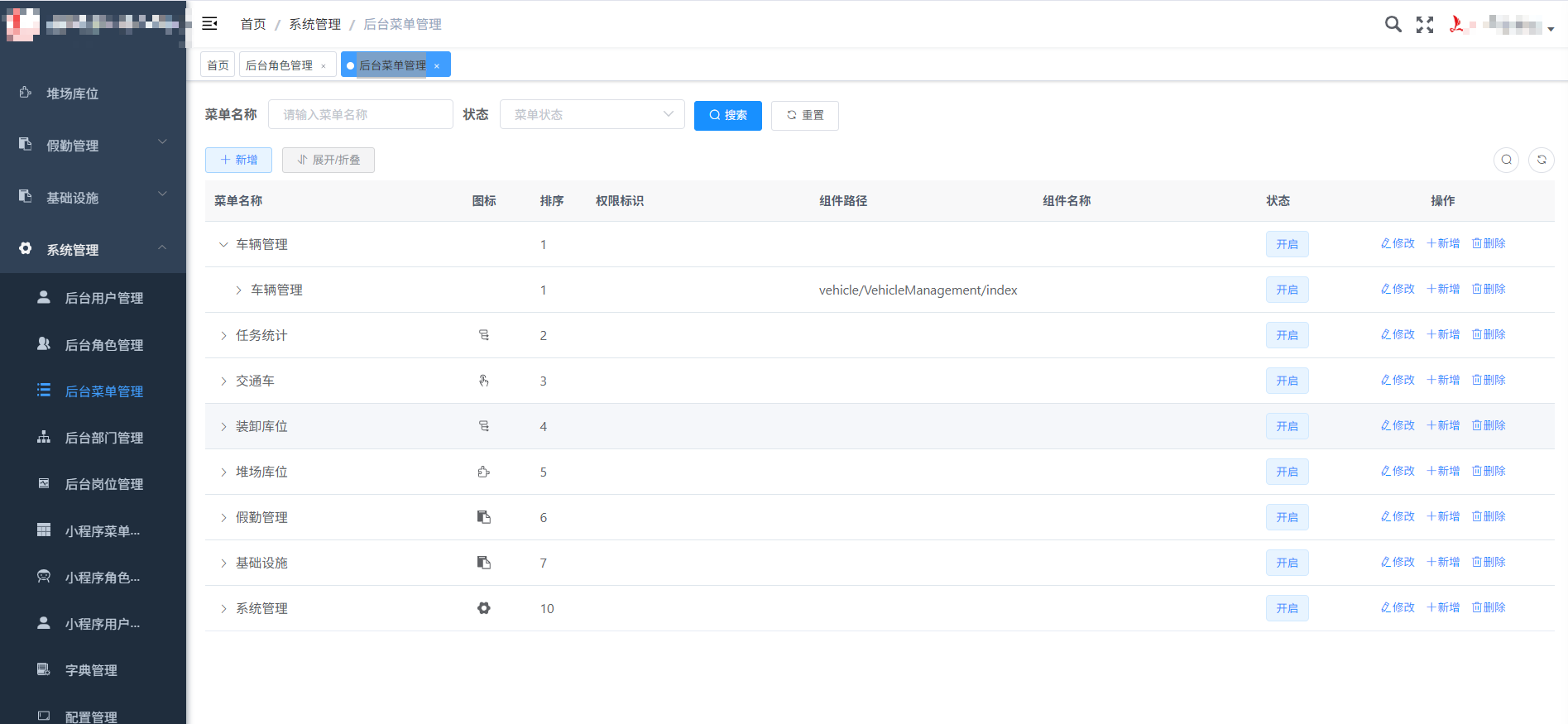Click the 假勤管理 row name text
Screen dimensions: 1568x724
(261, 517)
